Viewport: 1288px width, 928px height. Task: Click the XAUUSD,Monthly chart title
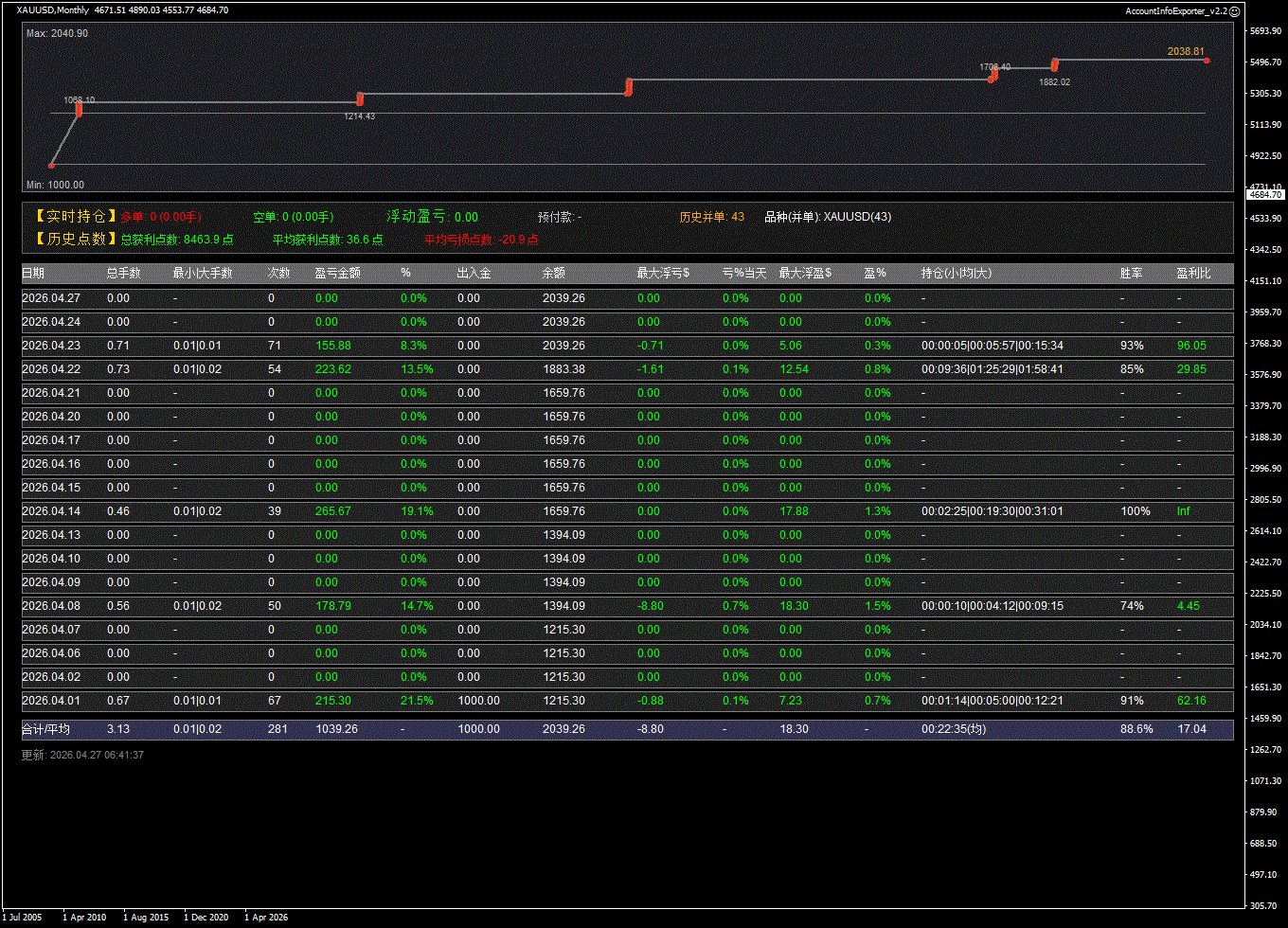tap(52, 10)
